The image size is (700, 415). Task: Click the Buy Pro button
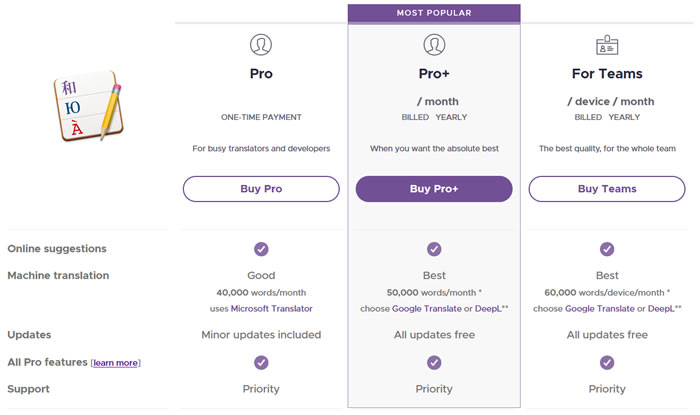[x=261, y=189]
